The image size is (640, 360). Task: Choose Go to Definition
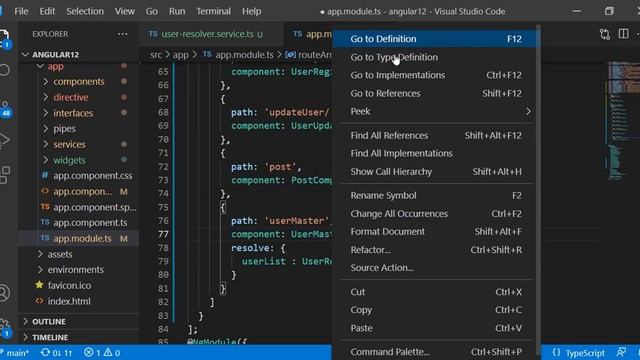(x=436, y=39)
